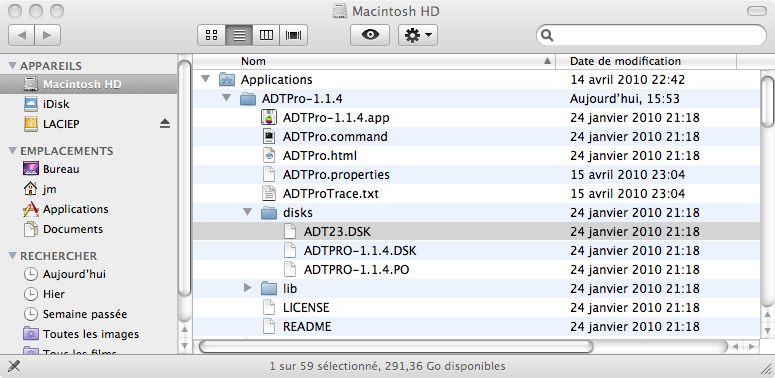Click the Applications folder icon in list

[226, 79]
